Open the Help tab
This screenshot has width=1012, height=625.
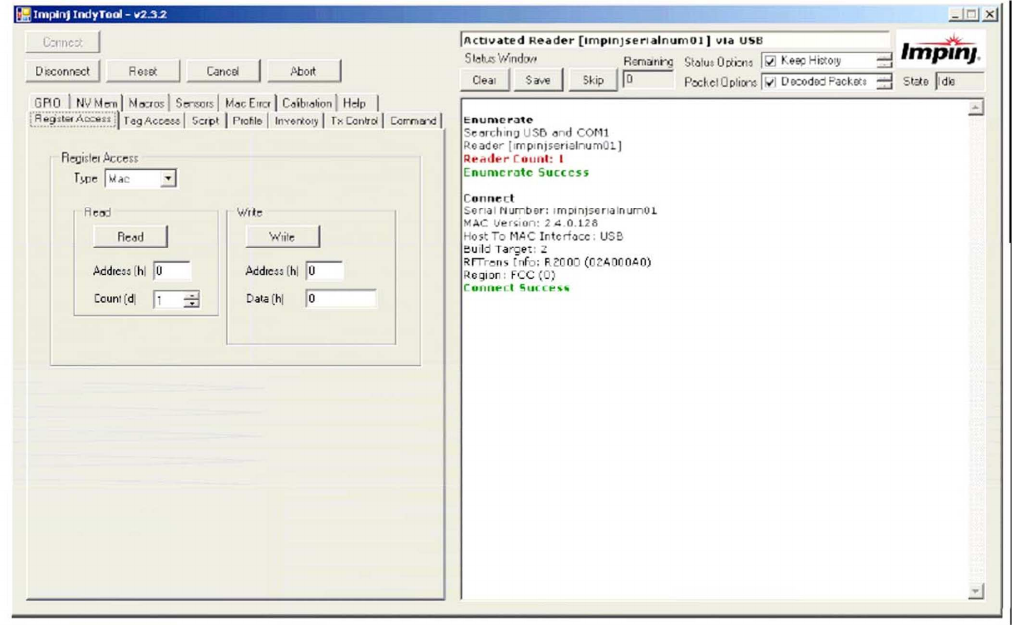pos(354,103)
